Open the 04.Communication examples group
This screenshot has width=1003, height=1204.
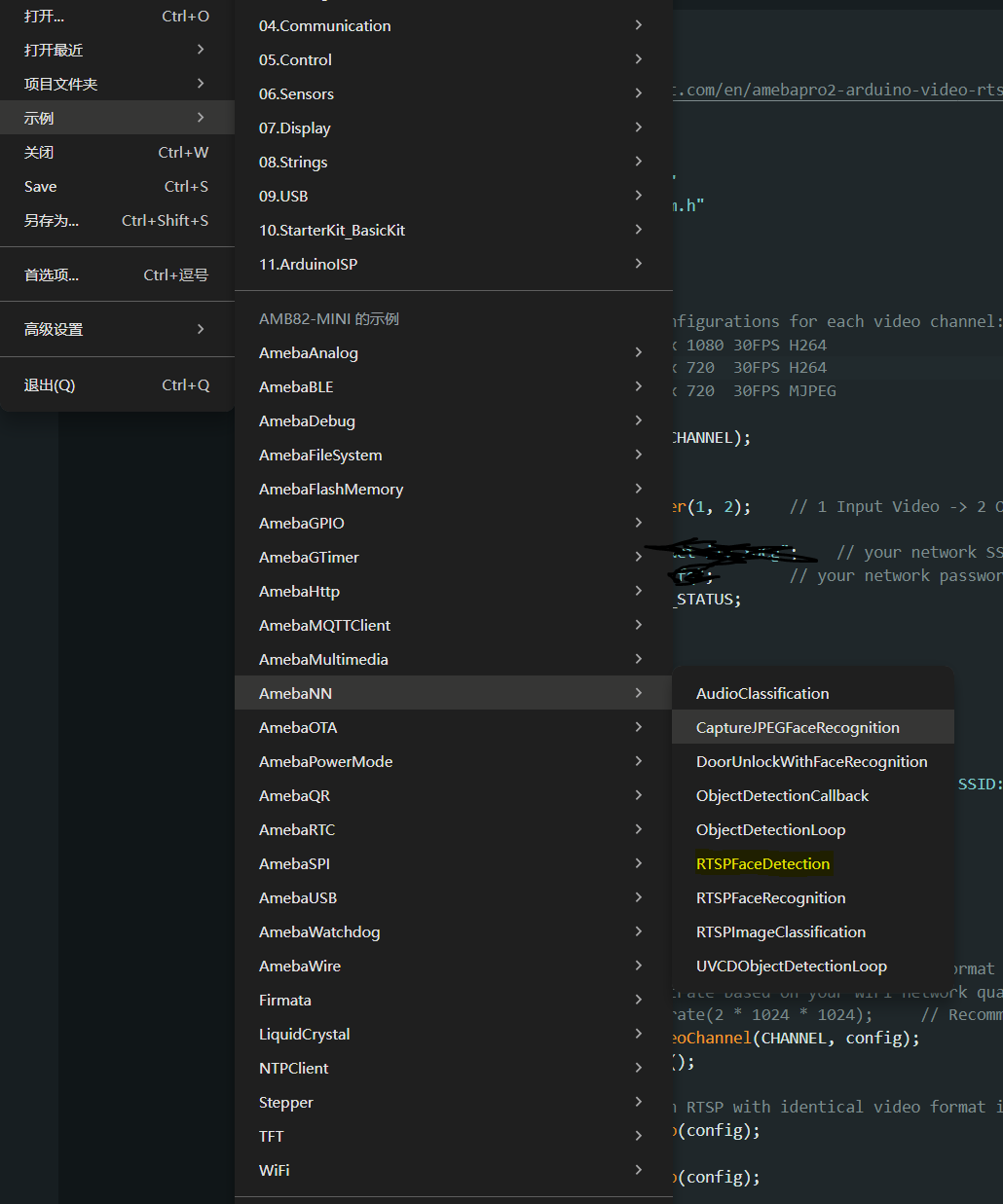pyautogui.click(x=454, y=25)
